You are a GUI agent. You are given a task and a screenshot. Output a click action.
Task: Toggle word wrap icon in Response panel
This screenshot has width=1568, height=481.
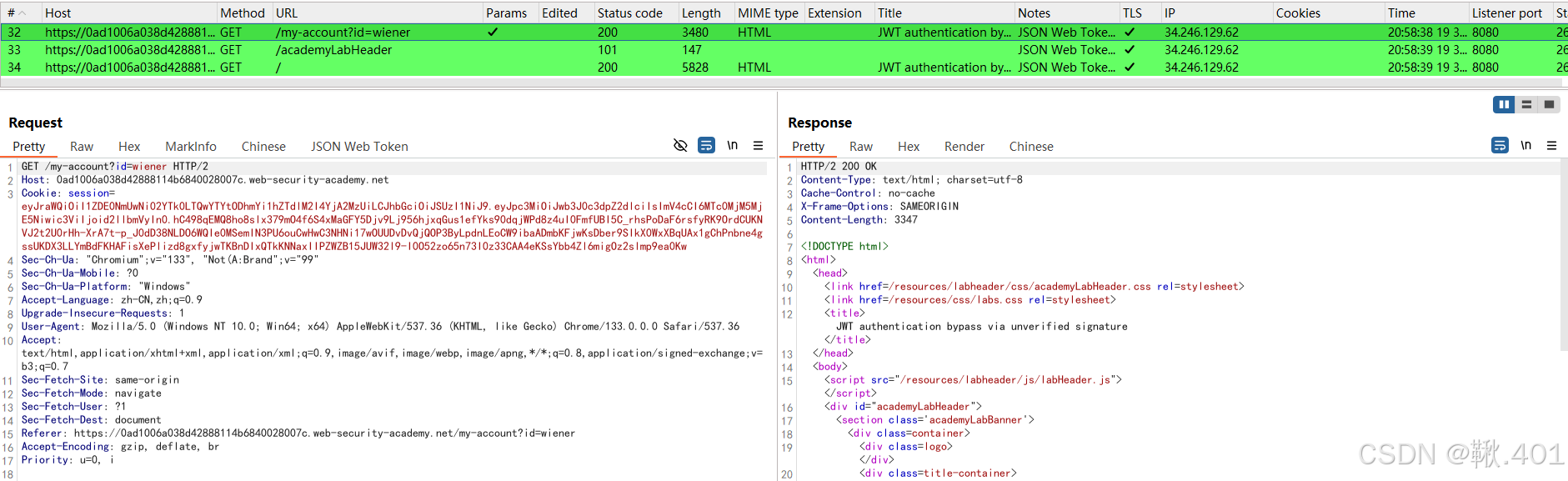point(1500,145)
